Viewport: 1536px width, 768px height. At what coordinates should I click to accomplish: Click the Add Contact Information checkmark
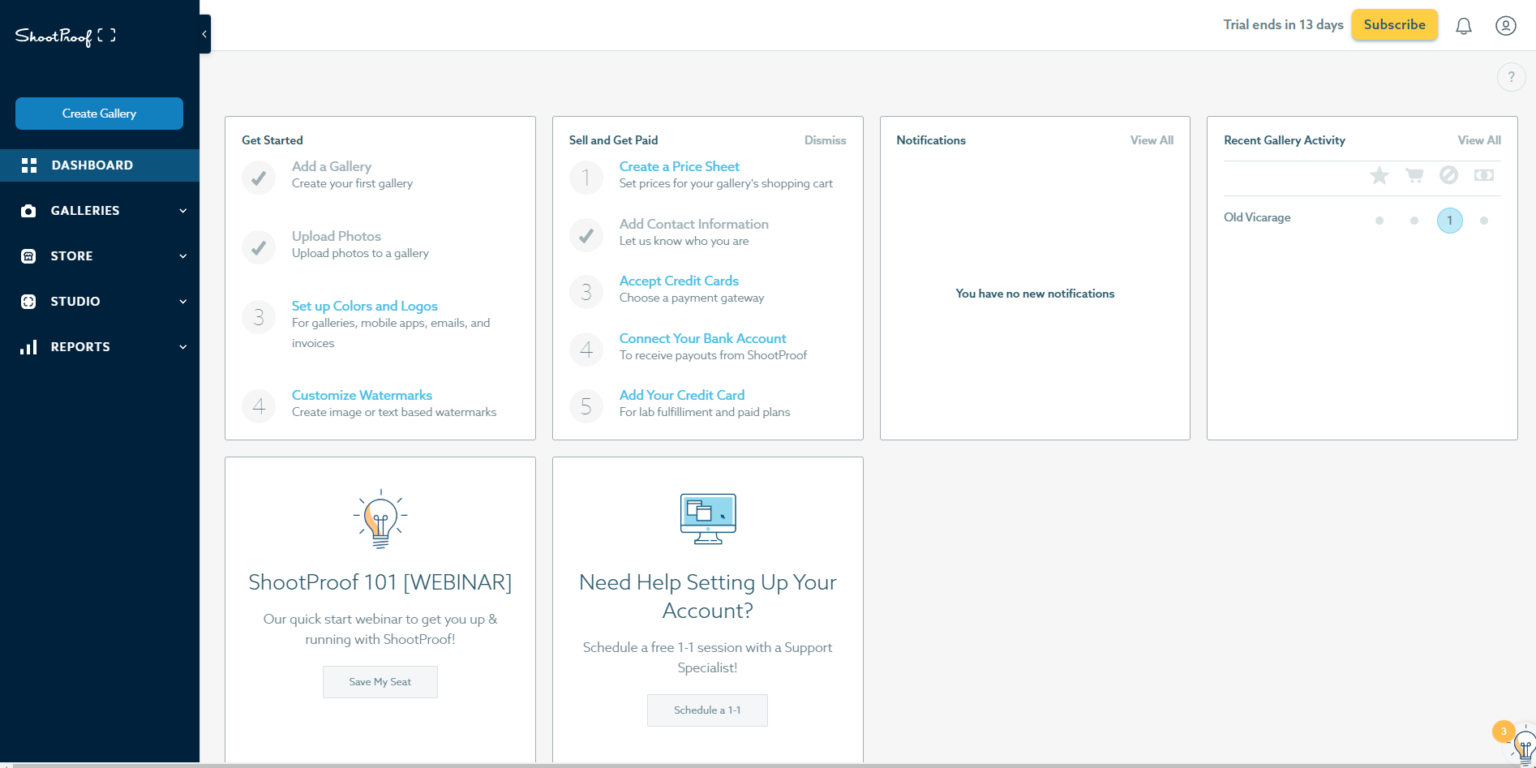click(586, 235)
